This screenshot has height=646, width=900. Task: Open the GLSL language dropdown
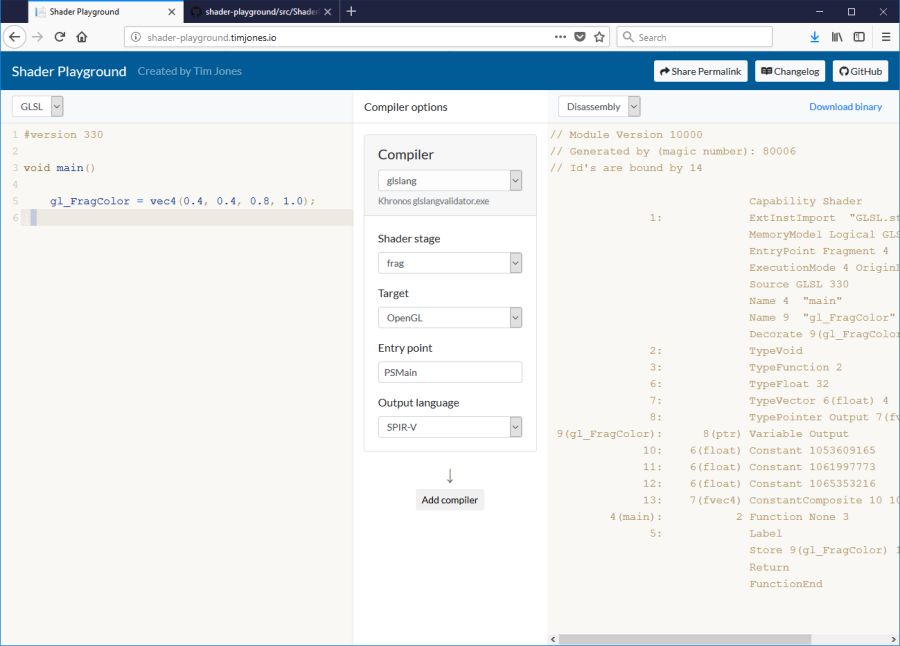point(38,106)
